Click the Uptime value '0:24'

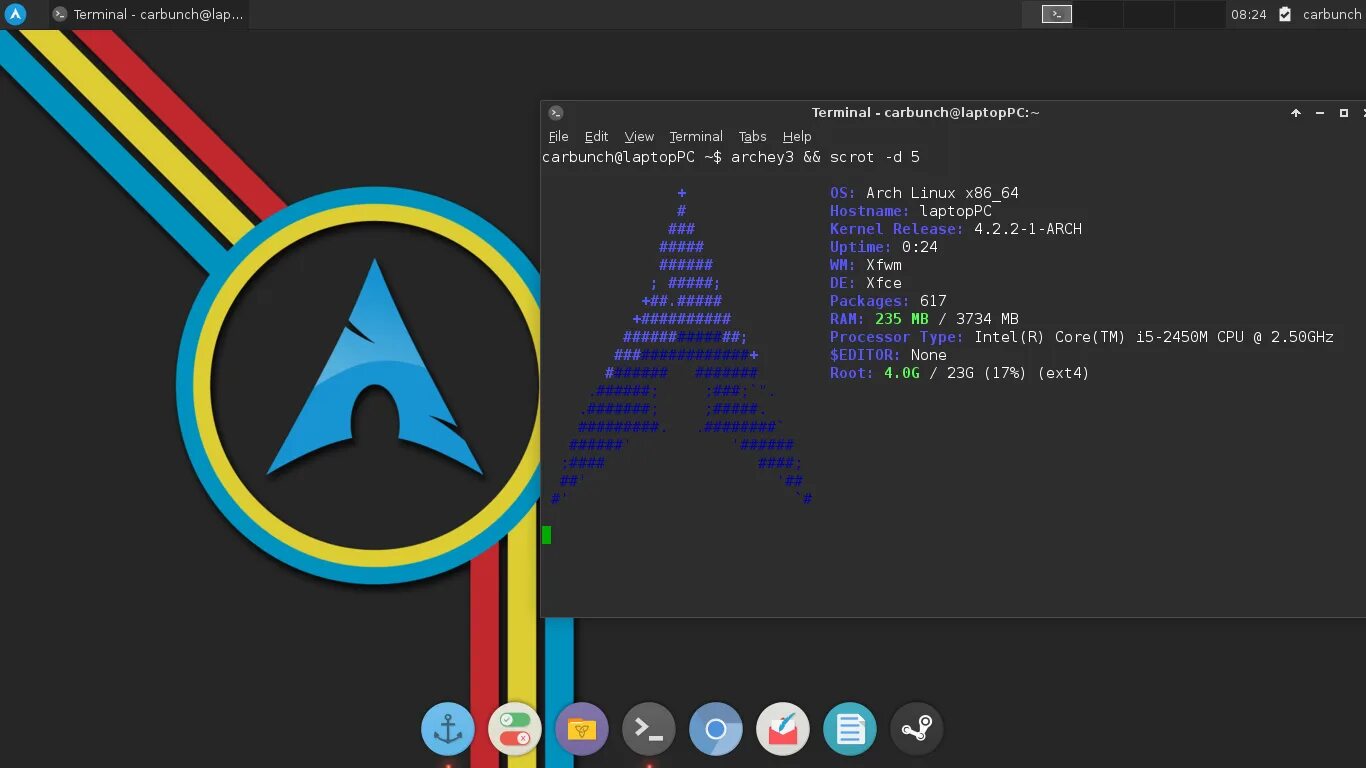pyautogui.click(x=919, y=247)
